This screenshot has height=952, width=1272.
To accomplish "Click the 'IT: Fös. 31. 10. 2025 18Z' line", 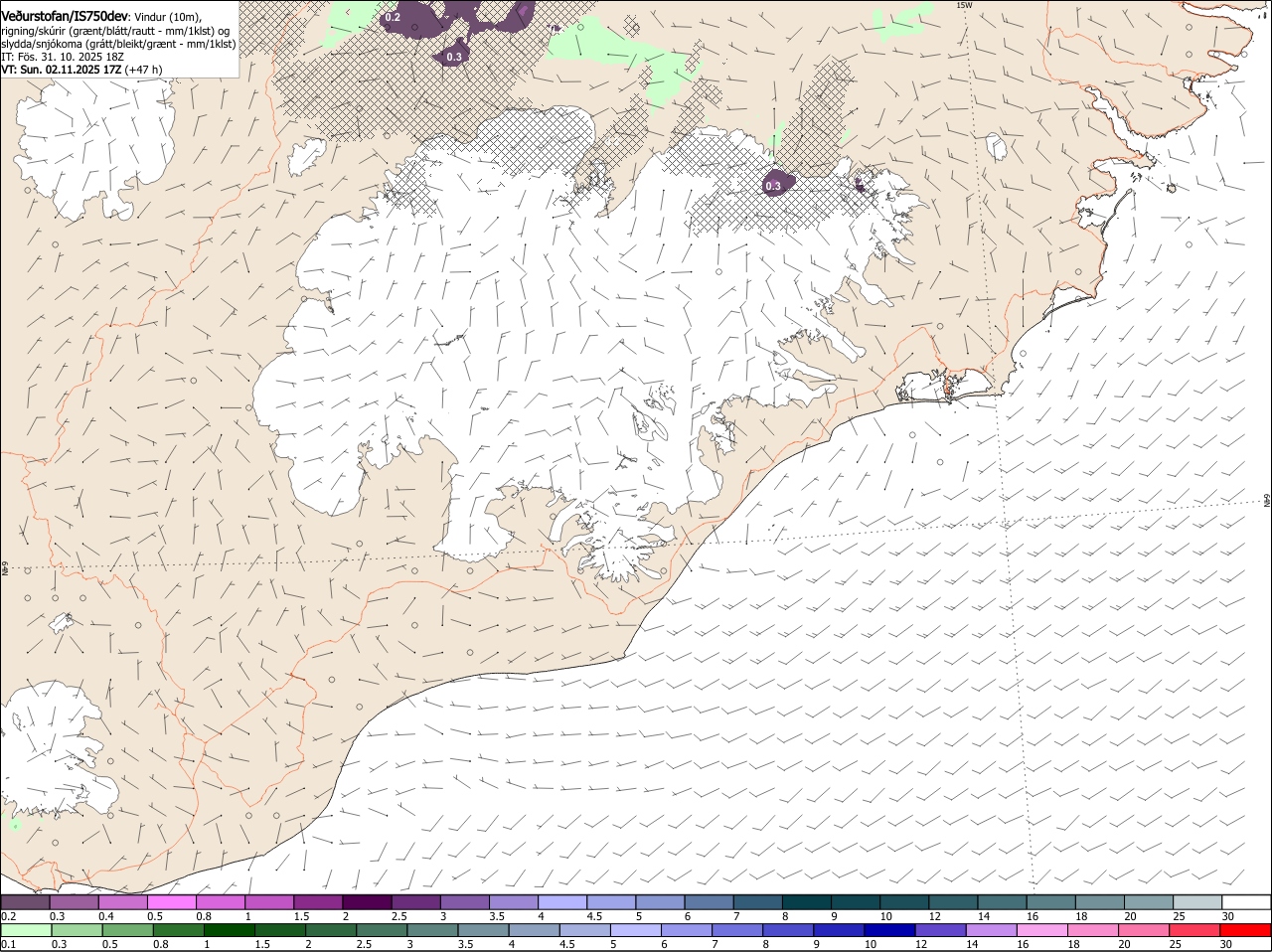I will [x=63, y=57].
